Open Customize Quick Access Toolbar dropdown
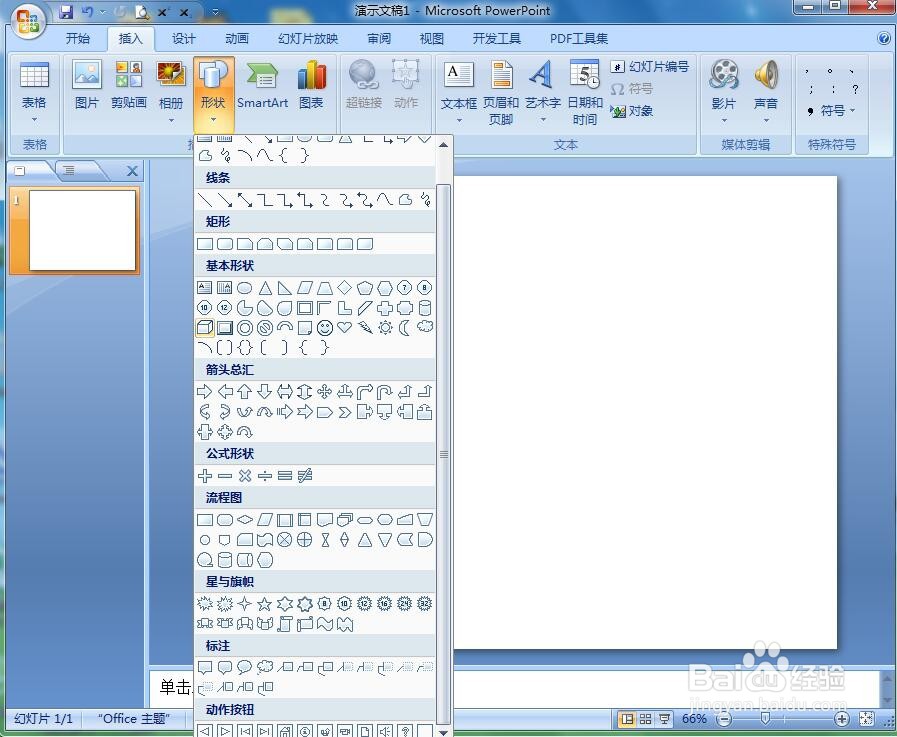This screenshot has width=897, height=737. (215, 11)
